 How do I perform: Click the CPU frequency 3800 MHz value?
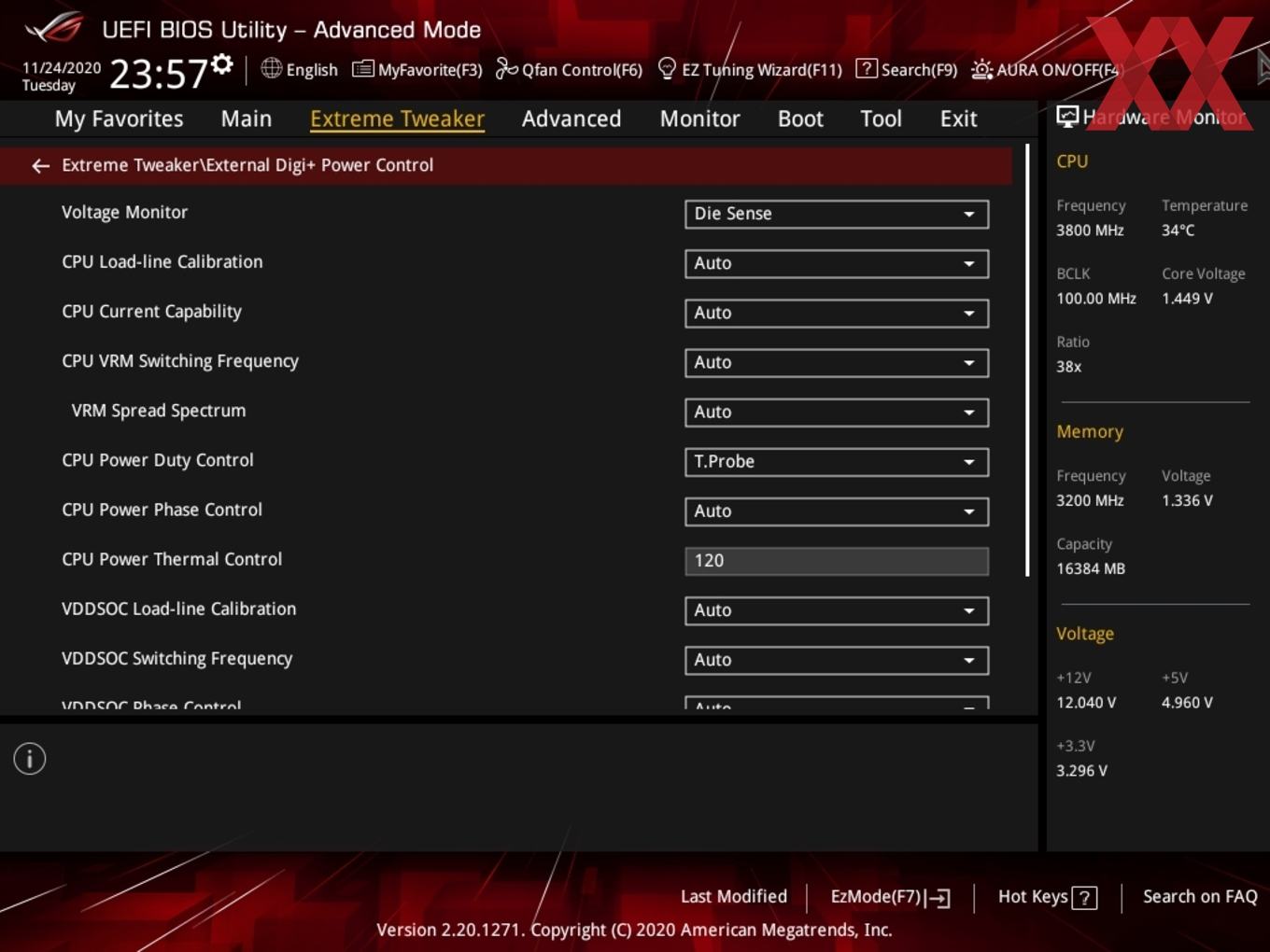pyautogui.click(x=1090, y=231)
